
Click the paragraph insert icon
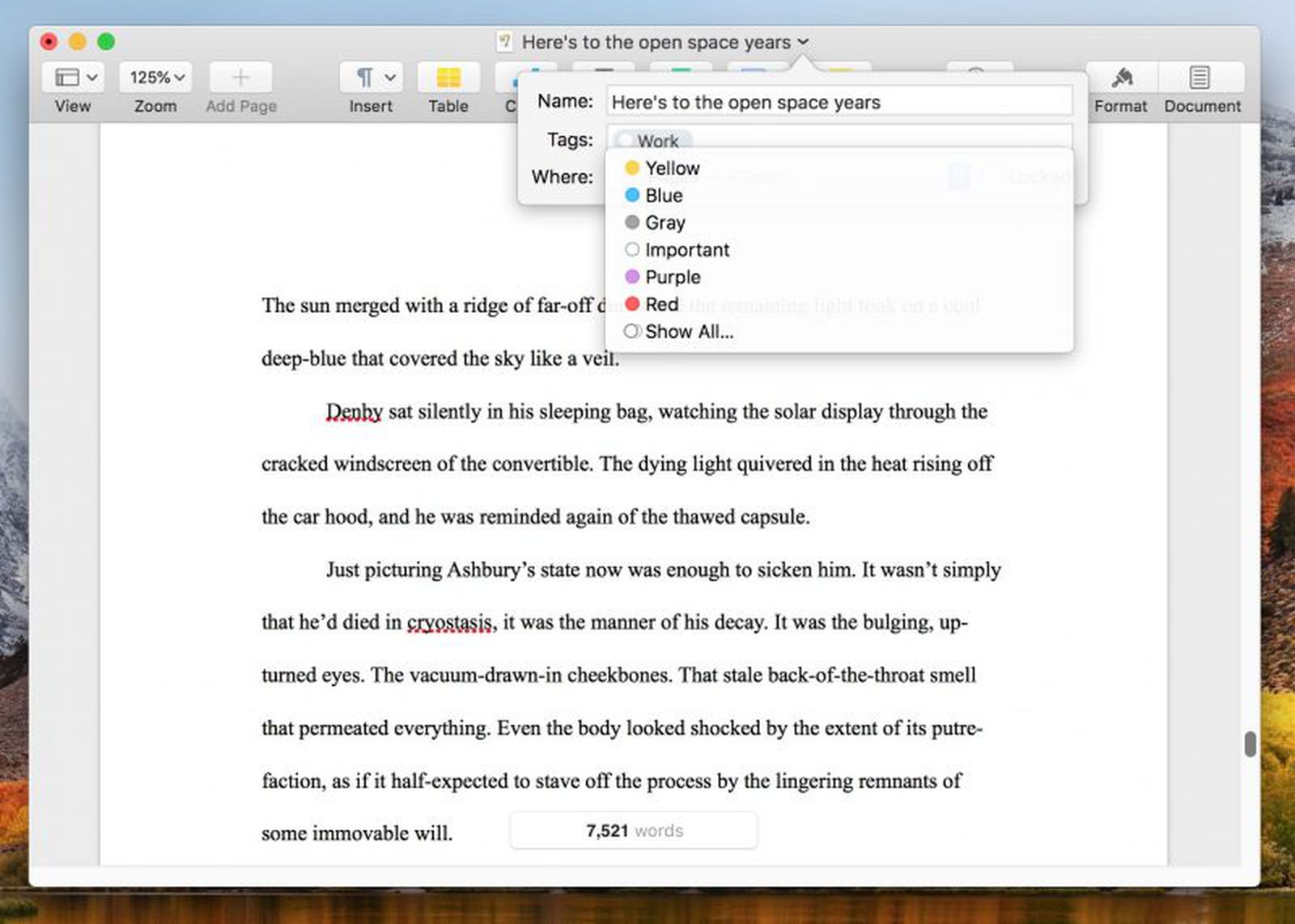point(364,77)
